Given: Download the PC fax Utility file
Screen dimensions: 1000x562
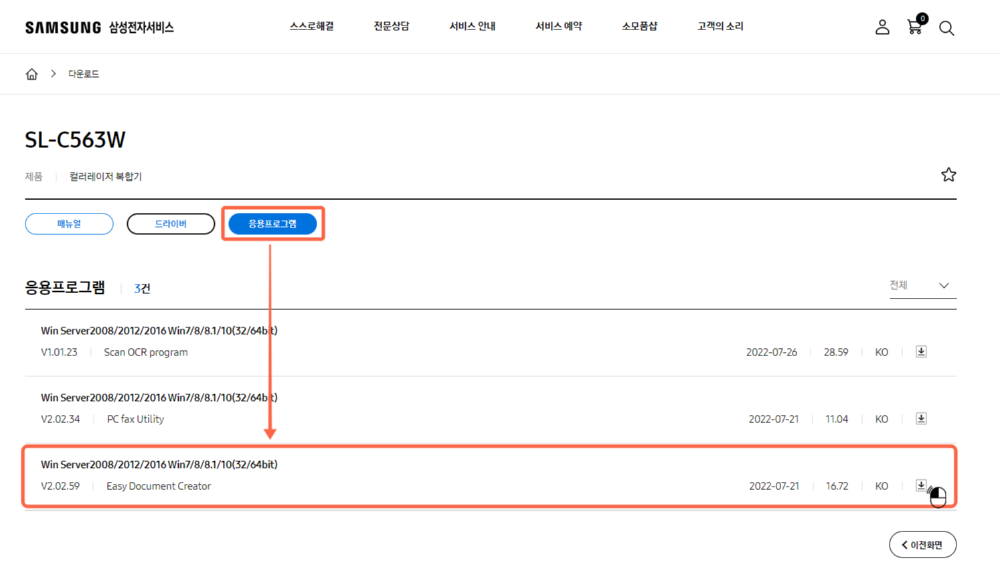Looking at the screenshot, I should 921,418.
